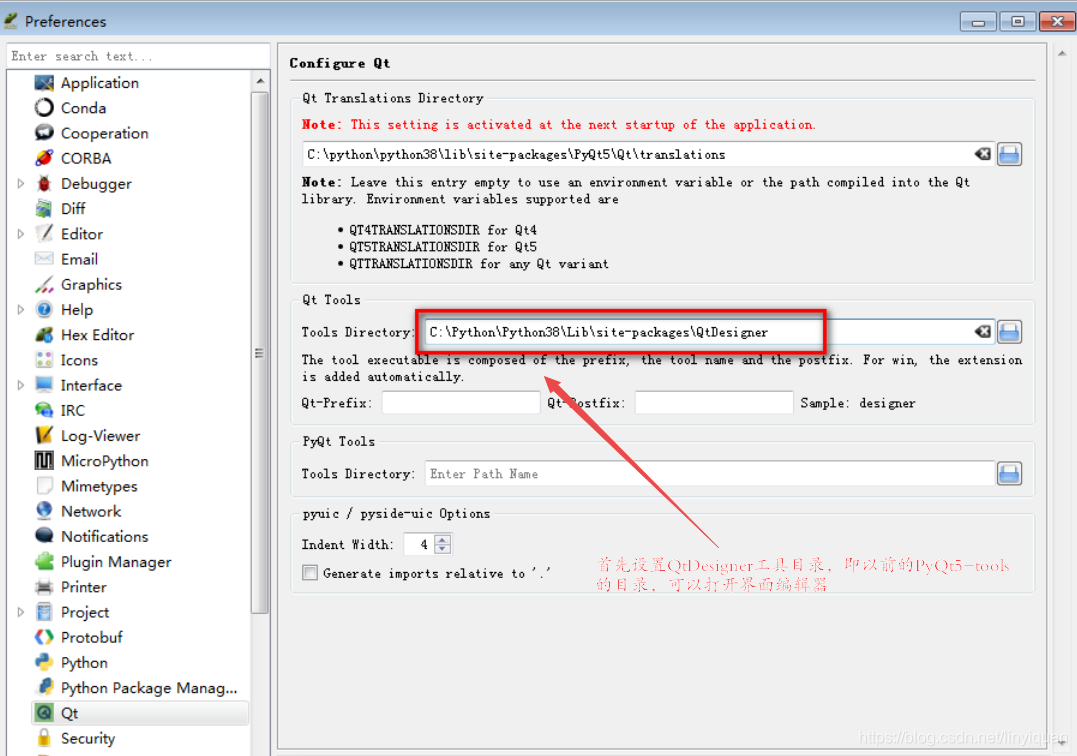Focus the Qt-Prefix input field
The width and height of the screenshot is (1077, 756).
click(461, 403)
